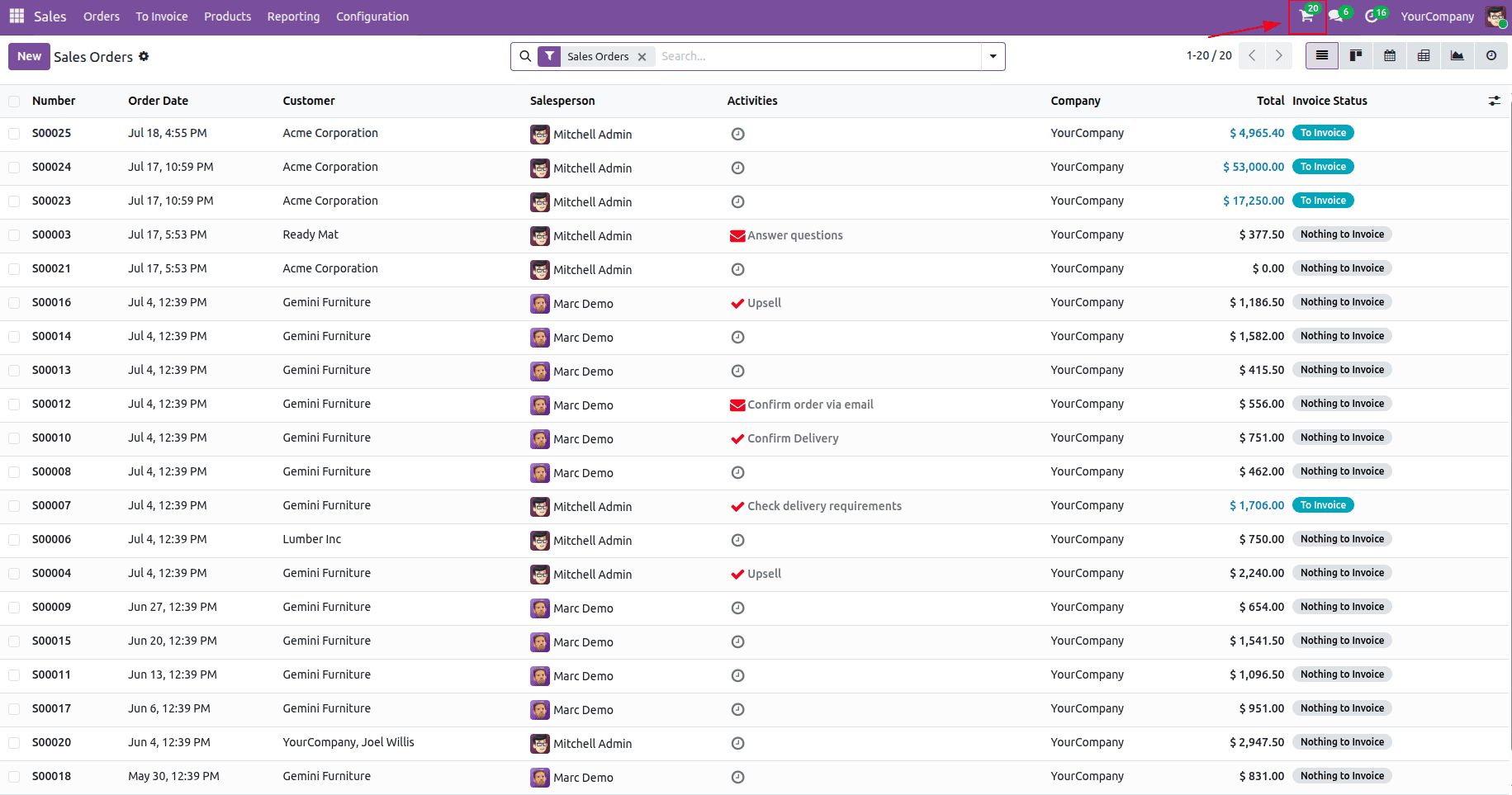Click Nothing to Invoice badge on S00009
This screenshot has height=795, width=1512.
1342,607
